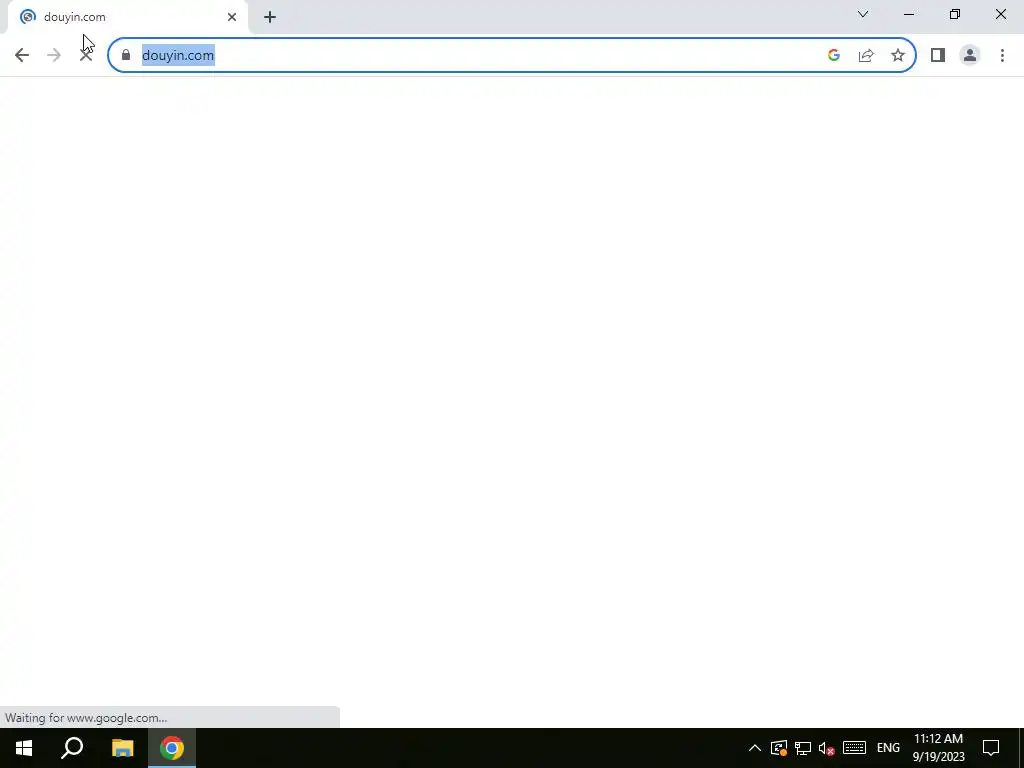Click the 'Waiting for www.google.com...' status text
This screenshot has height=768, width=1024.
click(x=86, y=718)
